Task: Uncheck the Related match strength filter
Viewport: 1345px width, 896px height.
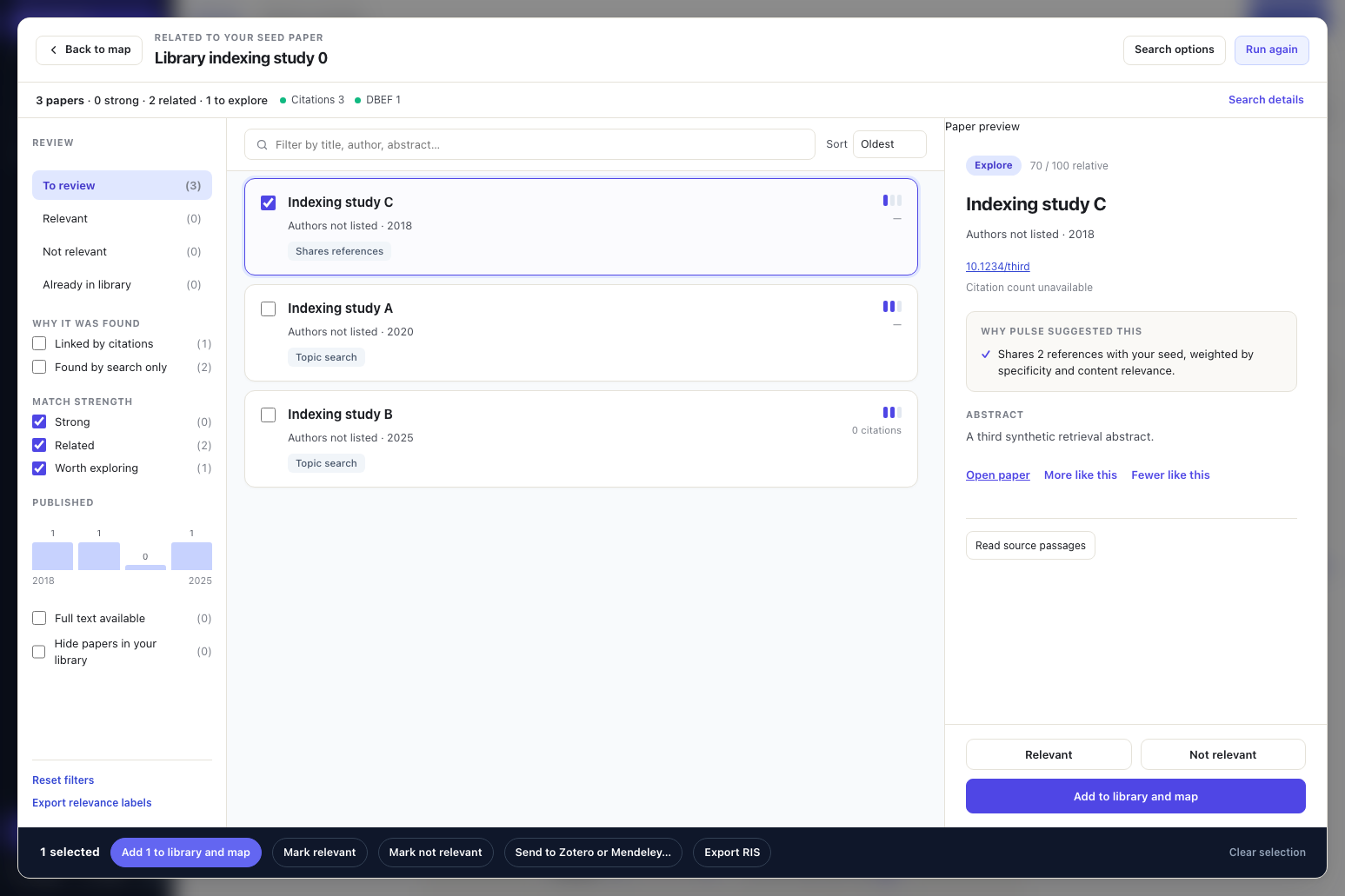Action: [39, 445]
